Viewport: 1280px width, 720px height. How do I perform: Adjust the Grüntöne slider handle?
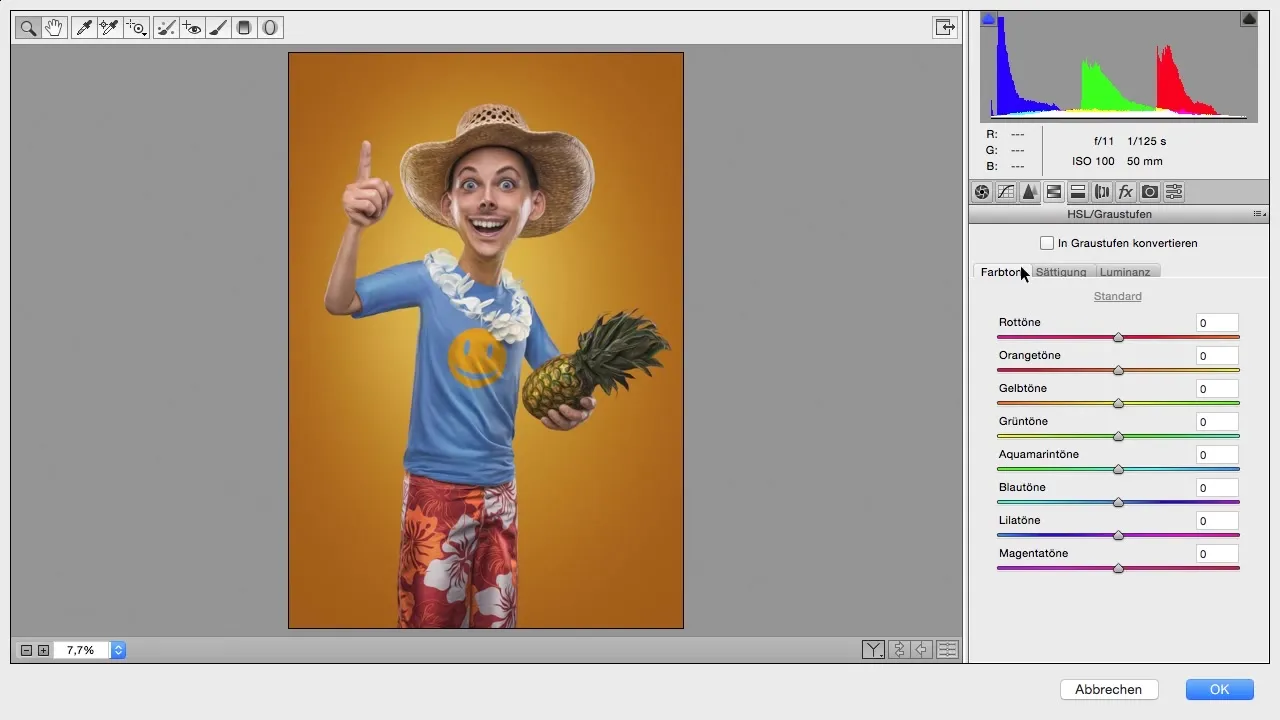click(1119, 437)
